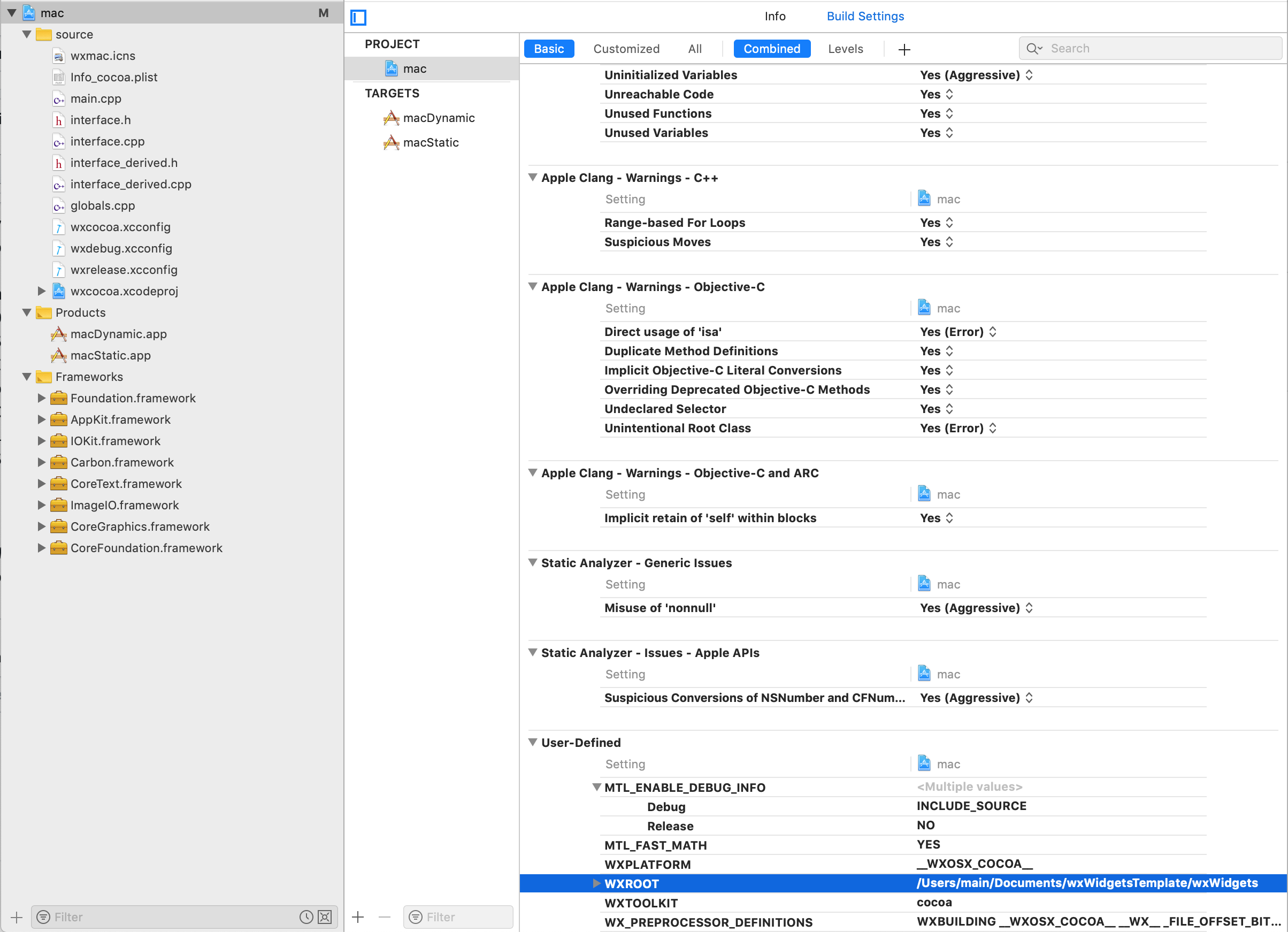1288x932 pixels.
Task: Switch to the Info tab
Action: pos(775,17)
